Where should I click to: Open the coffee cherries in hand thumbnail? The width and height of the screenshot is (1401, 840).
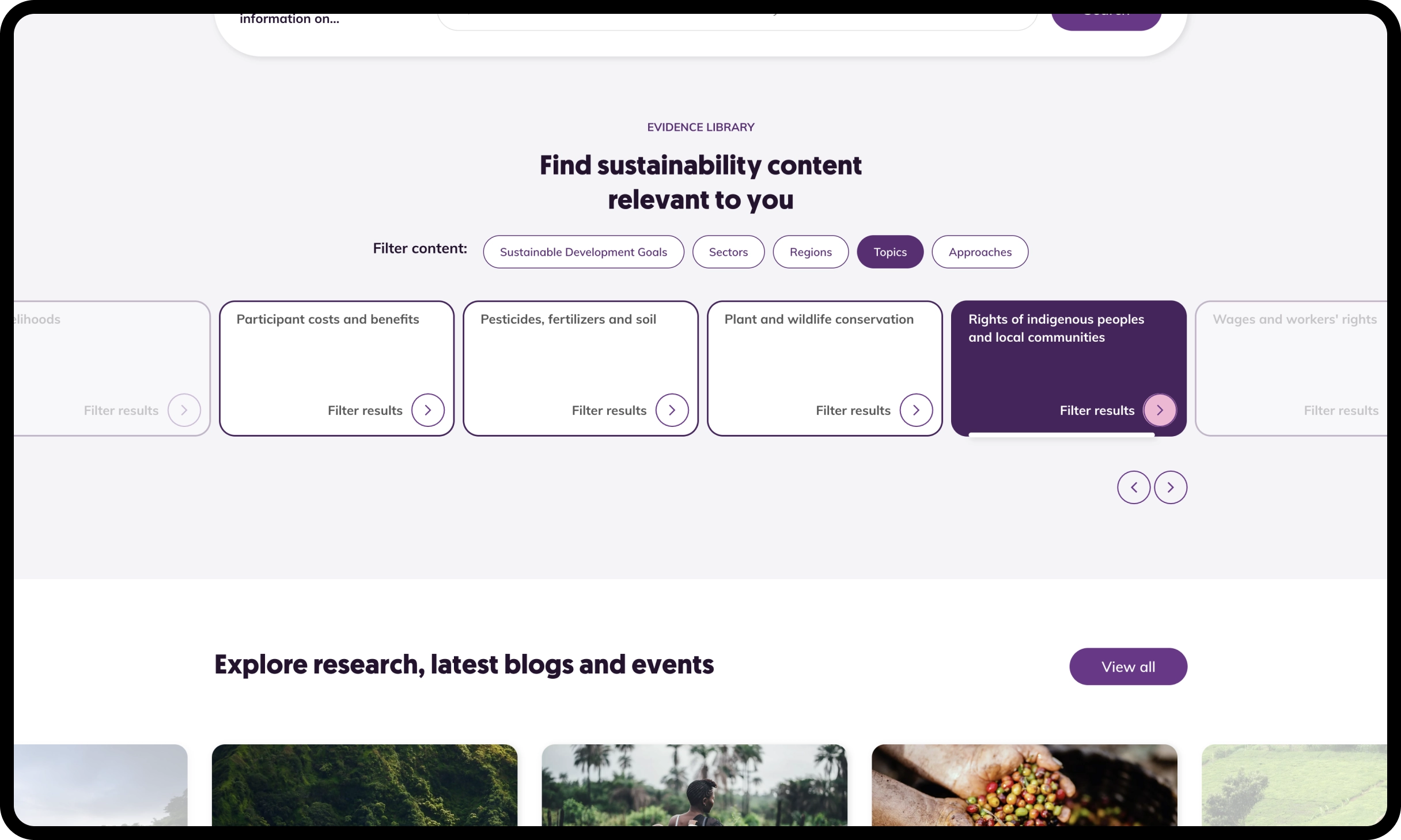pos(1024,785)
